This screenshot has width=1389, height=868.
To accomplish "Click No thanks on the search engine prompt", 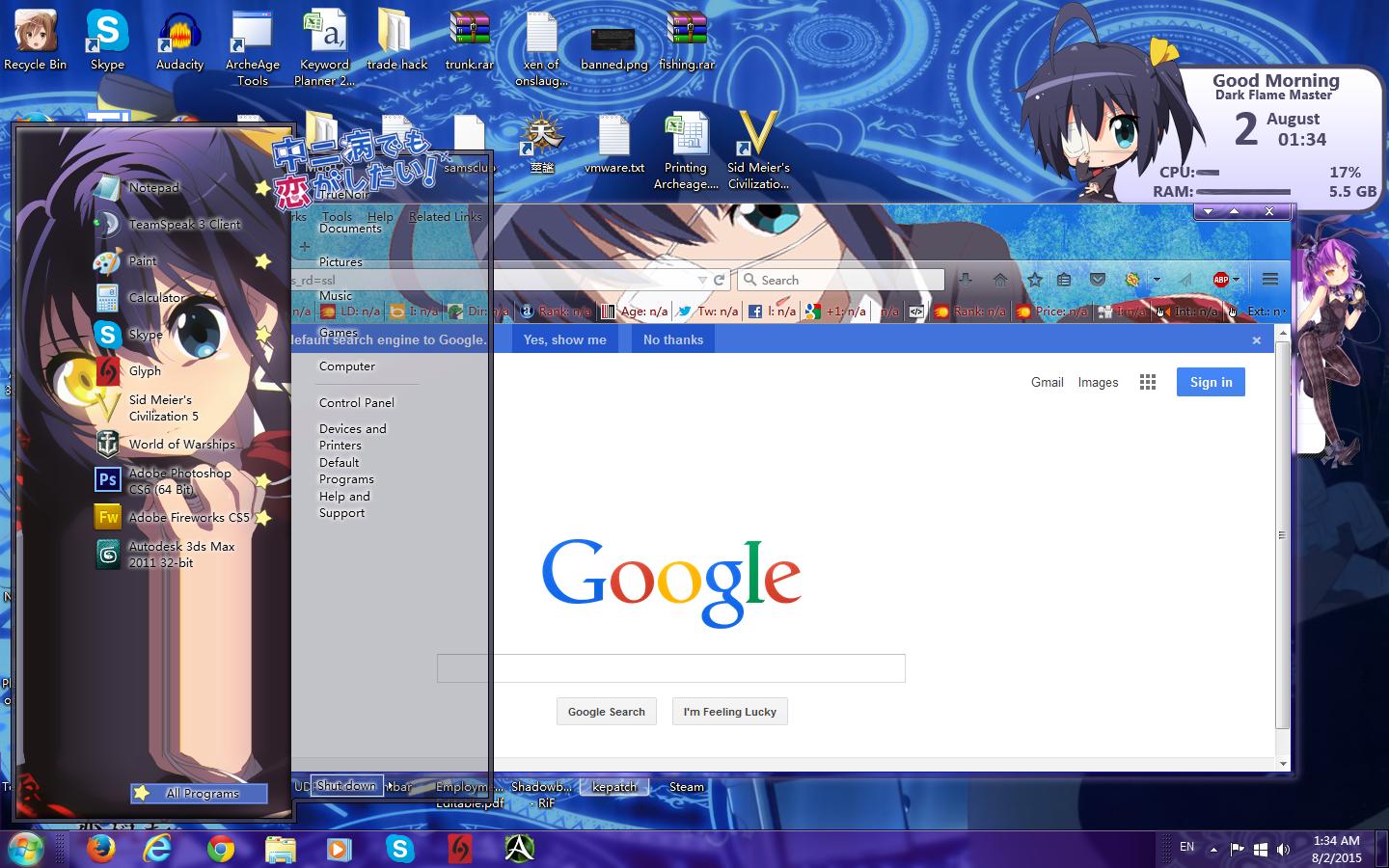I will [672, 339].
